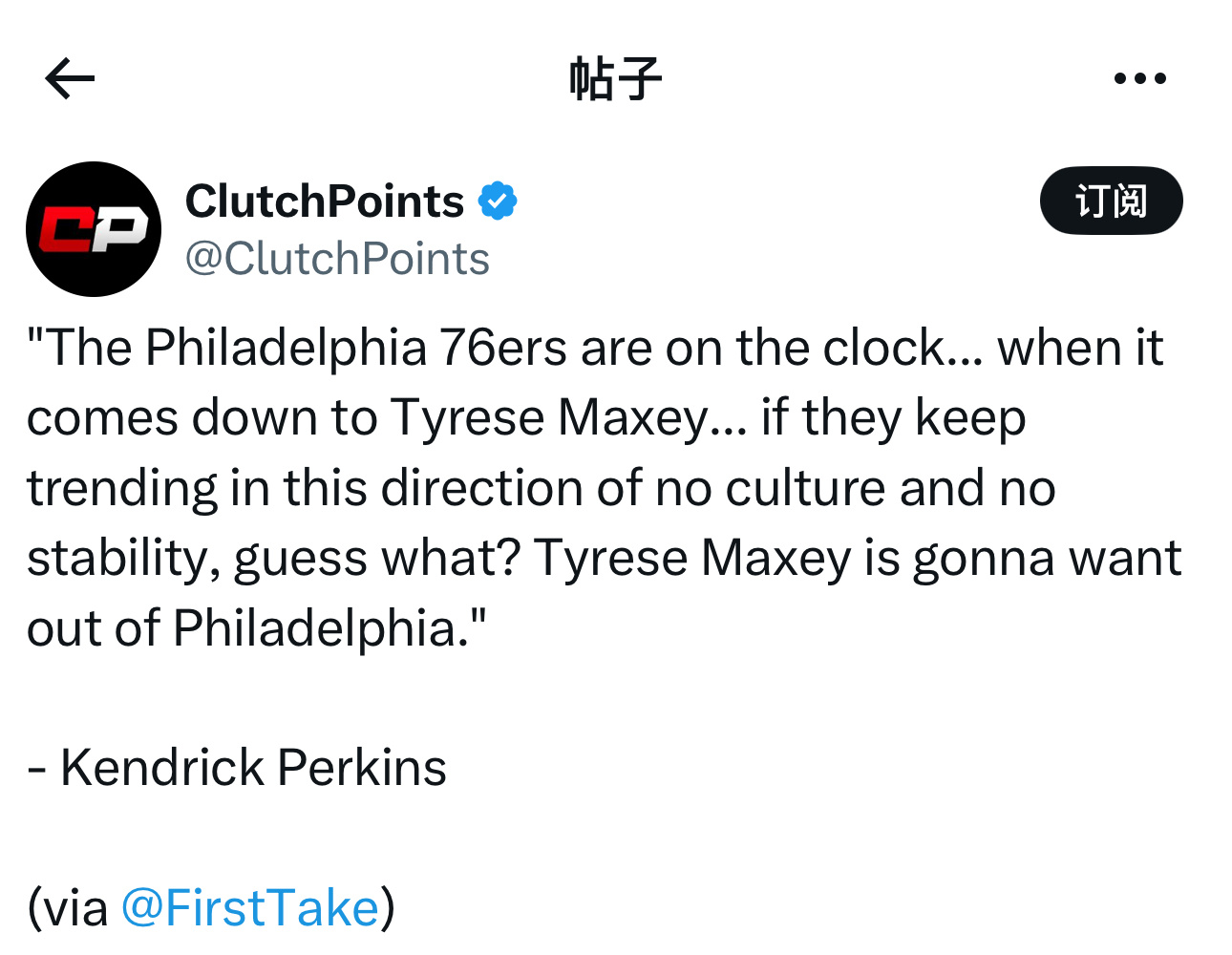The width and height of the screenshot is (1232, 955).
Task: Click the "- Kendrick Perkins" attribution line
Action: (237, 768)
